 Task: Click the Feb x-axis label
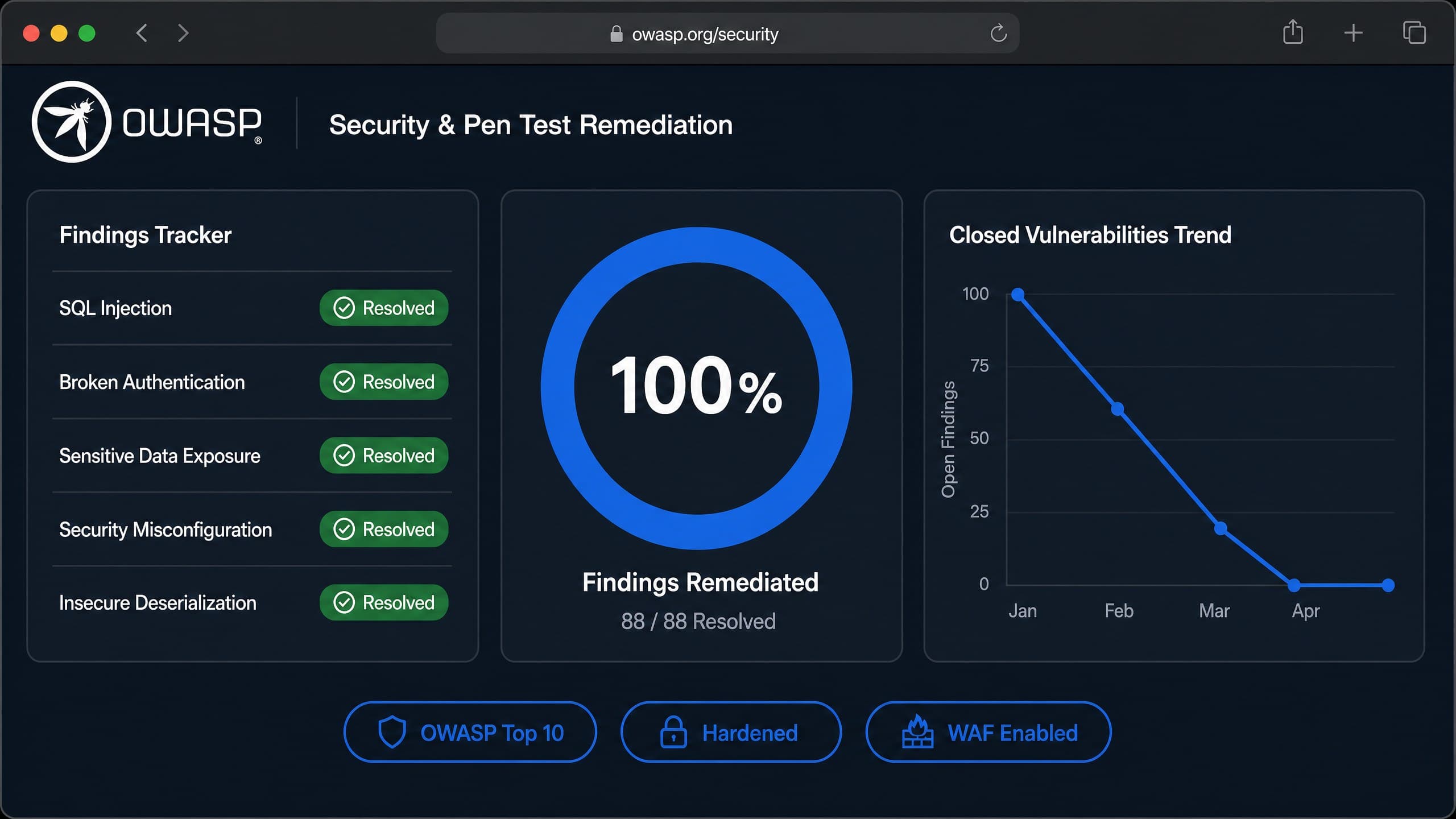[x=1119, y=611]
